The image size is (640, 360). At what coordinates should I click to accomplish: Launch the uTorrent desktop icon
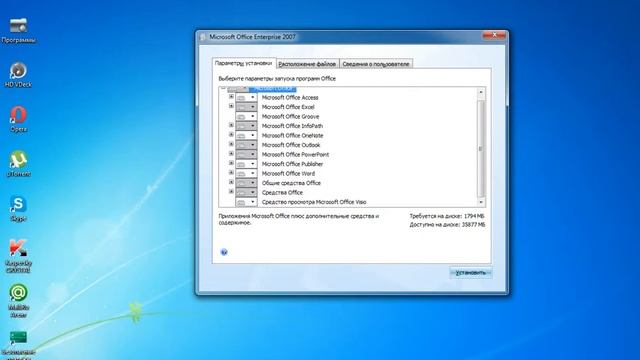click(x=18, y=164)
